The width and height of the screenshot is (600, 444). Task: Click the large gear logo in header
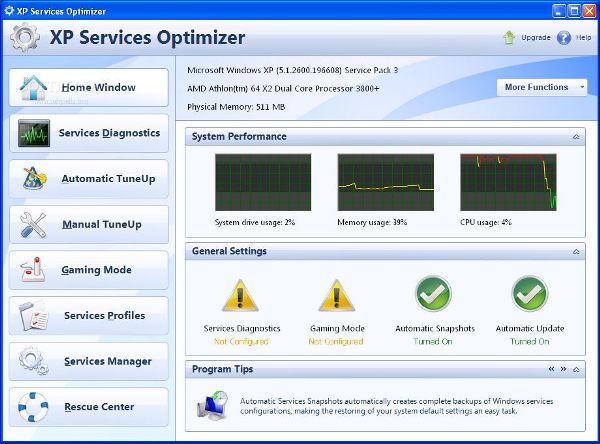[x=25, y=37]
